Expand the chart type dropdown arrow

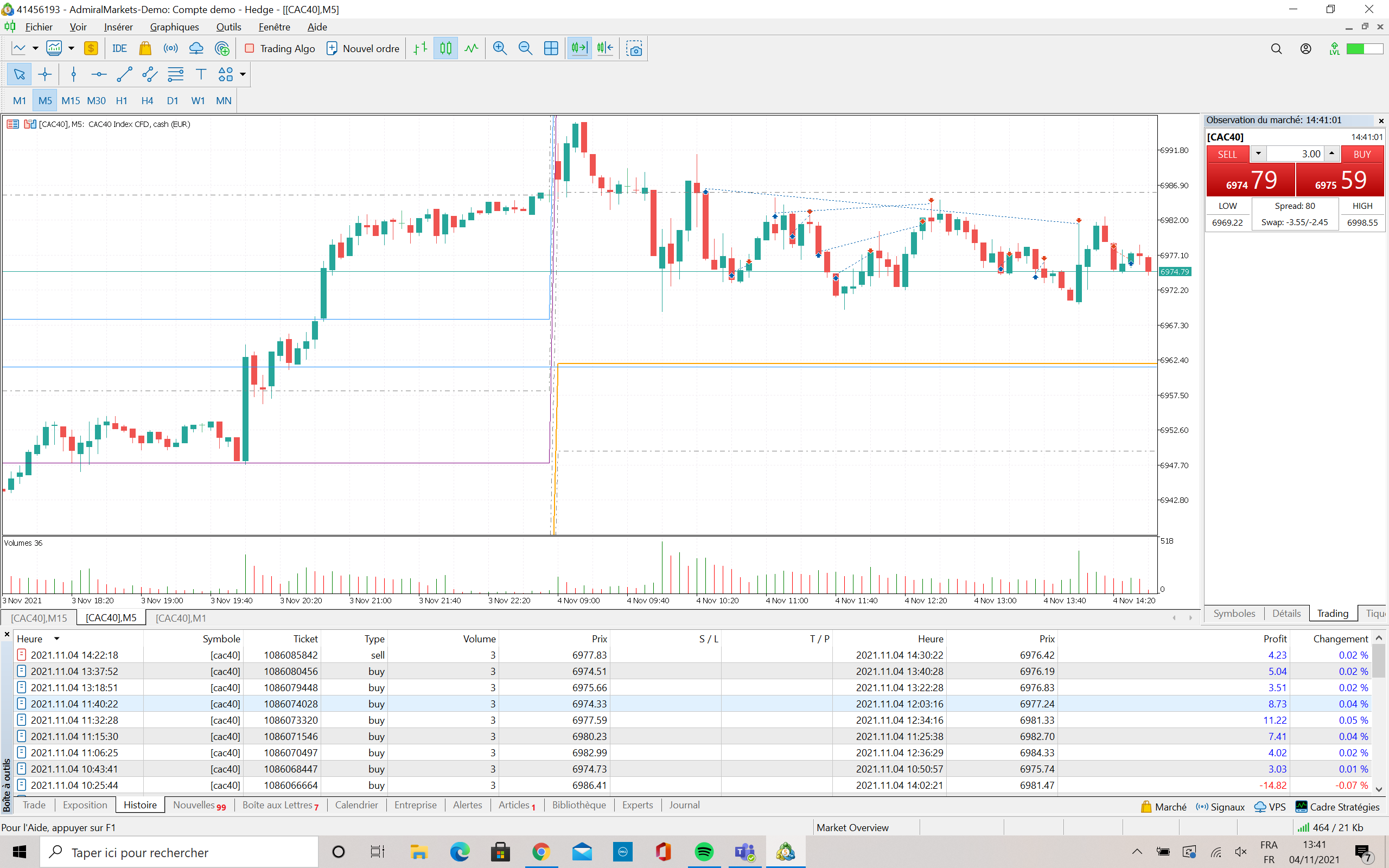[x=35, y=49]
